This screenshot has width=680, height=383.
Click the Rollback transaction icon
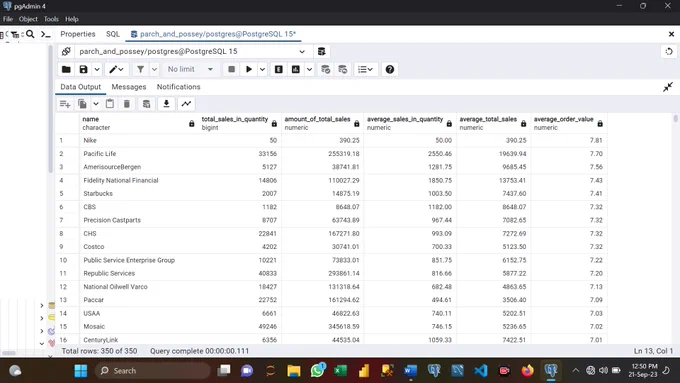pos(343,69)
